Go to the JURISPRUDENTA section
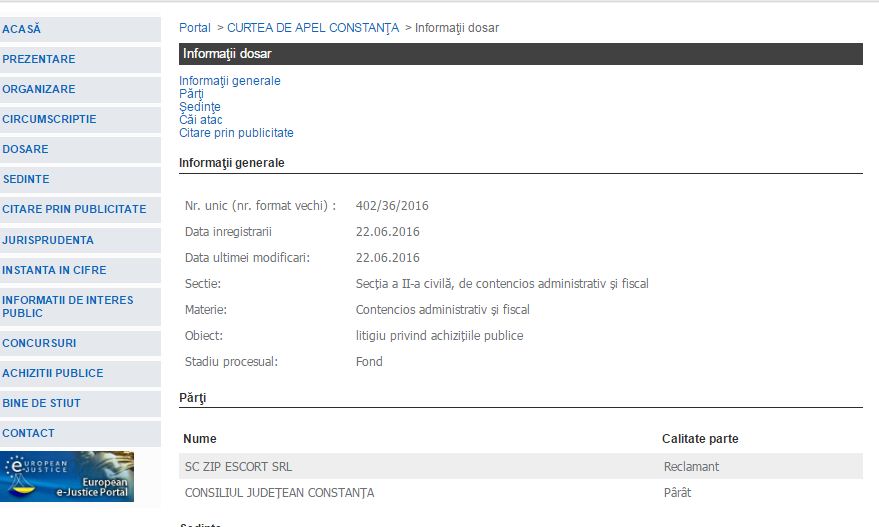879x527 pixels. click(x=48, y=240)
